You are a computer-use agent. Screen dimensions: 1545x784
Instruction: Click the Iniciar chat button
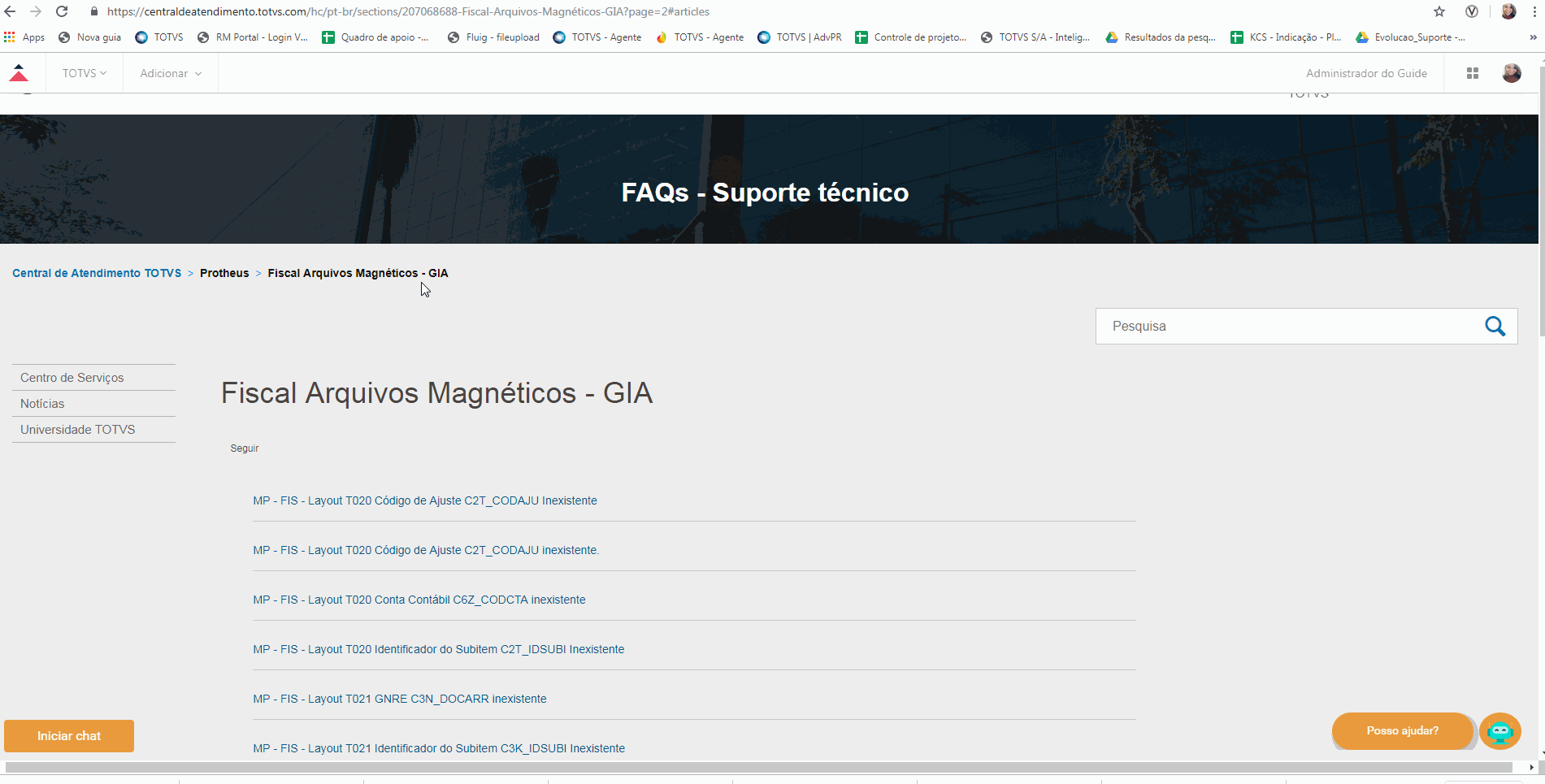(x=69, y=736)
